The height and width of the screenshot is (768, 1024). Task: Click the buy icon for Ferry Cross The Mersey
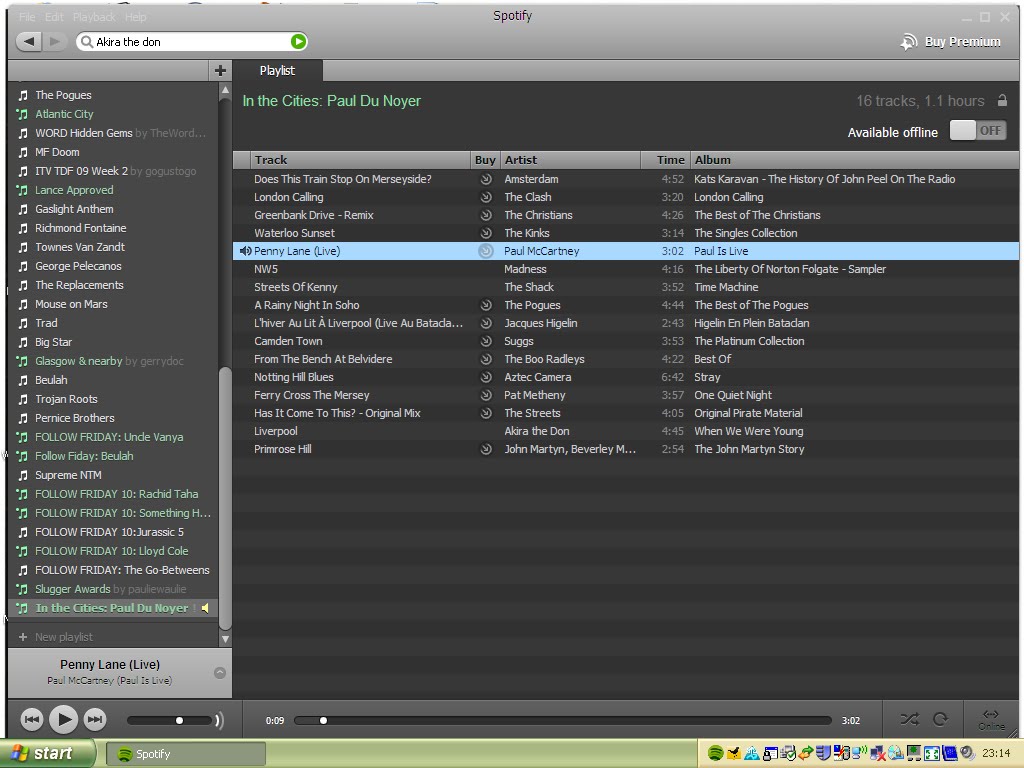pyautogui.click(x=486, y=395)
